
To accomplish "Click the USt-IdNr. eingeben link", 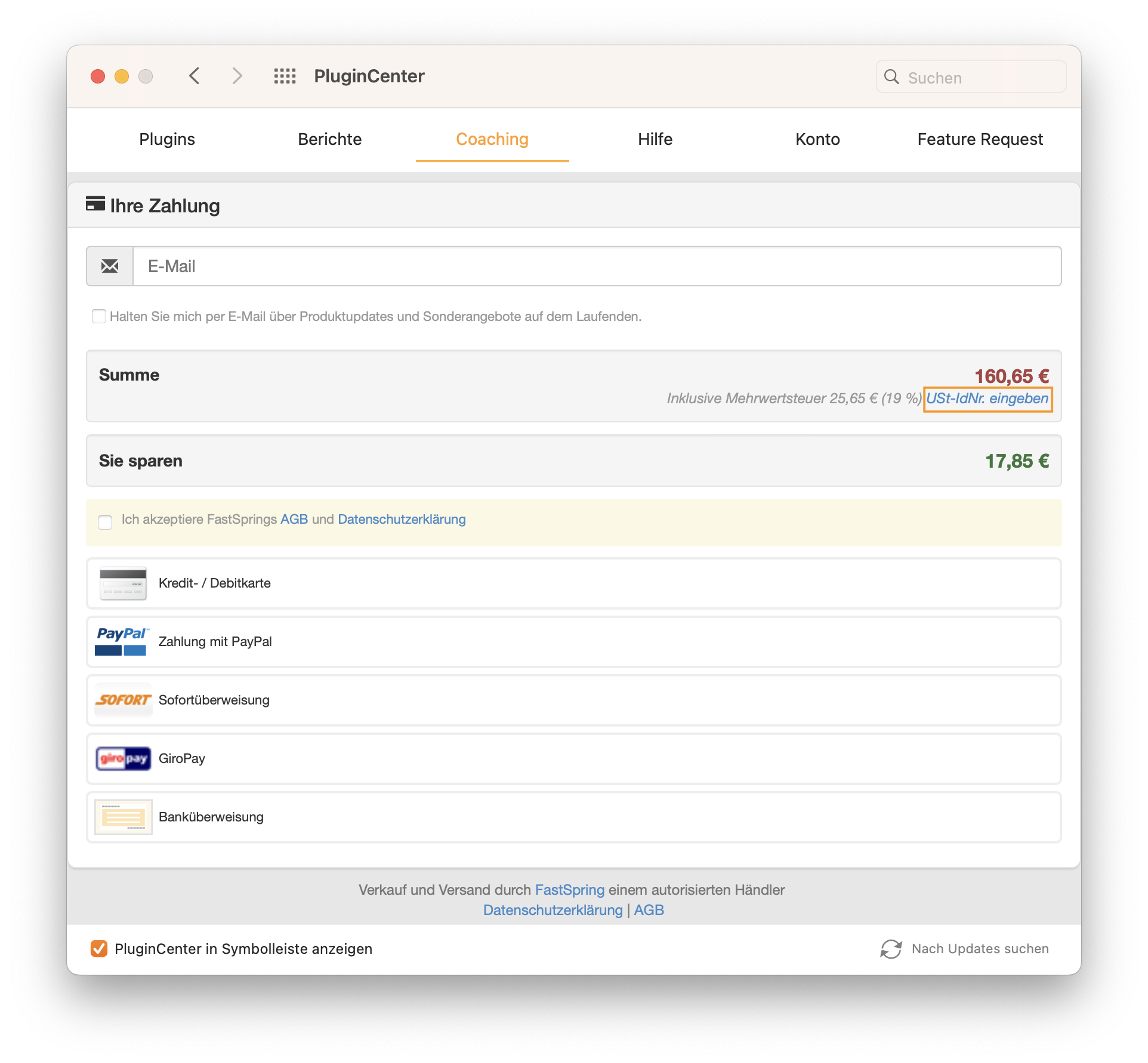I will 987,398.
